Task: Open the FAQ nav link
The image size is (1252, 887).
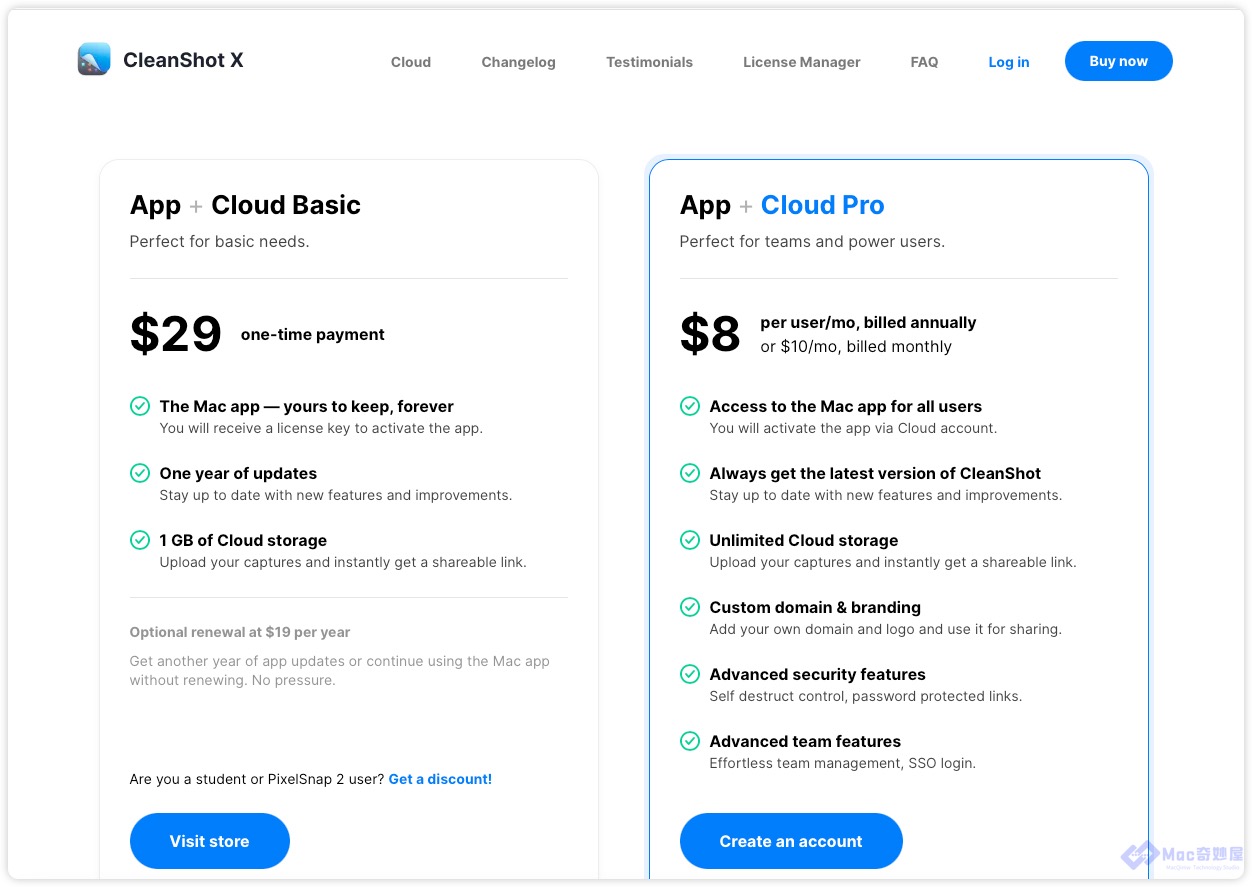Action: pos(924,62)
